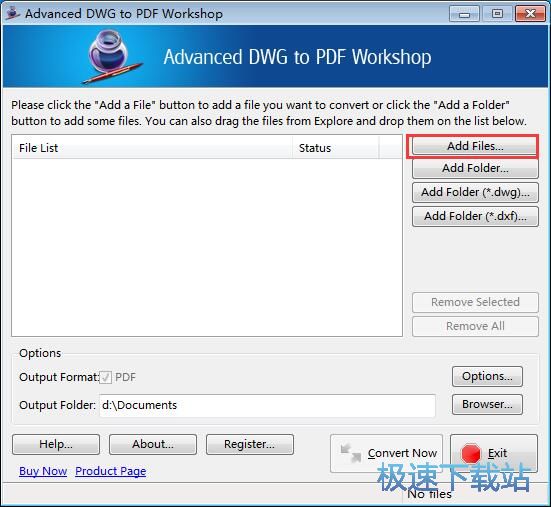Image resolution: width=551 pixels, height=507 pixels.
Task: Click the ink bottle logo in banner
Action: point(111,56)
